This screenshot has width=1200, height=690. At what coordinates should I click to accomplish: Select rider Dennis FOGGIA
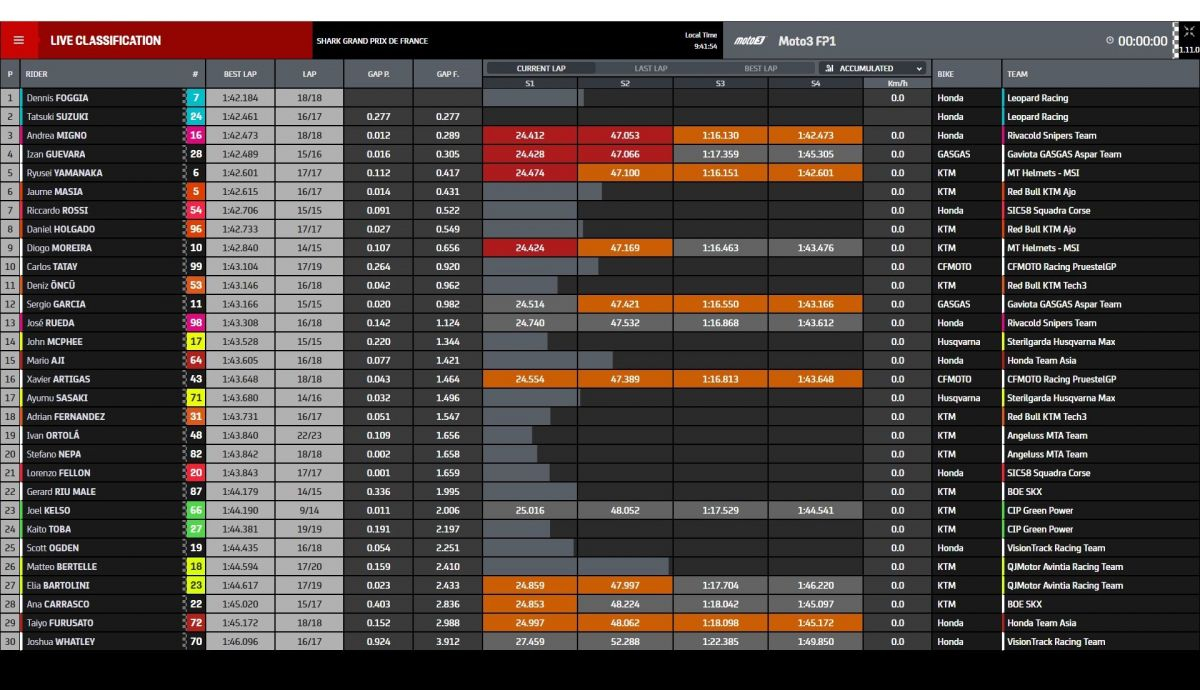pos(57,98)
